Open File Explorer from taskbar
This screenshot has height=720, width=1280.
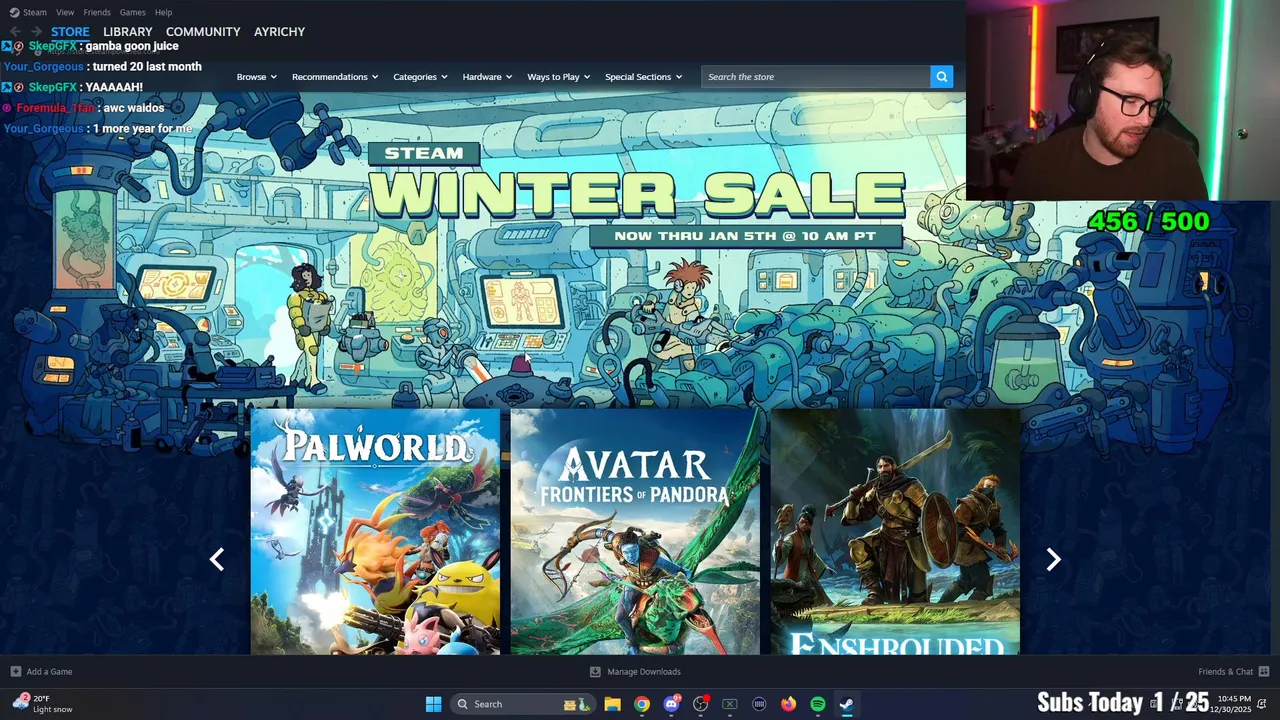[x=612, y=704]
